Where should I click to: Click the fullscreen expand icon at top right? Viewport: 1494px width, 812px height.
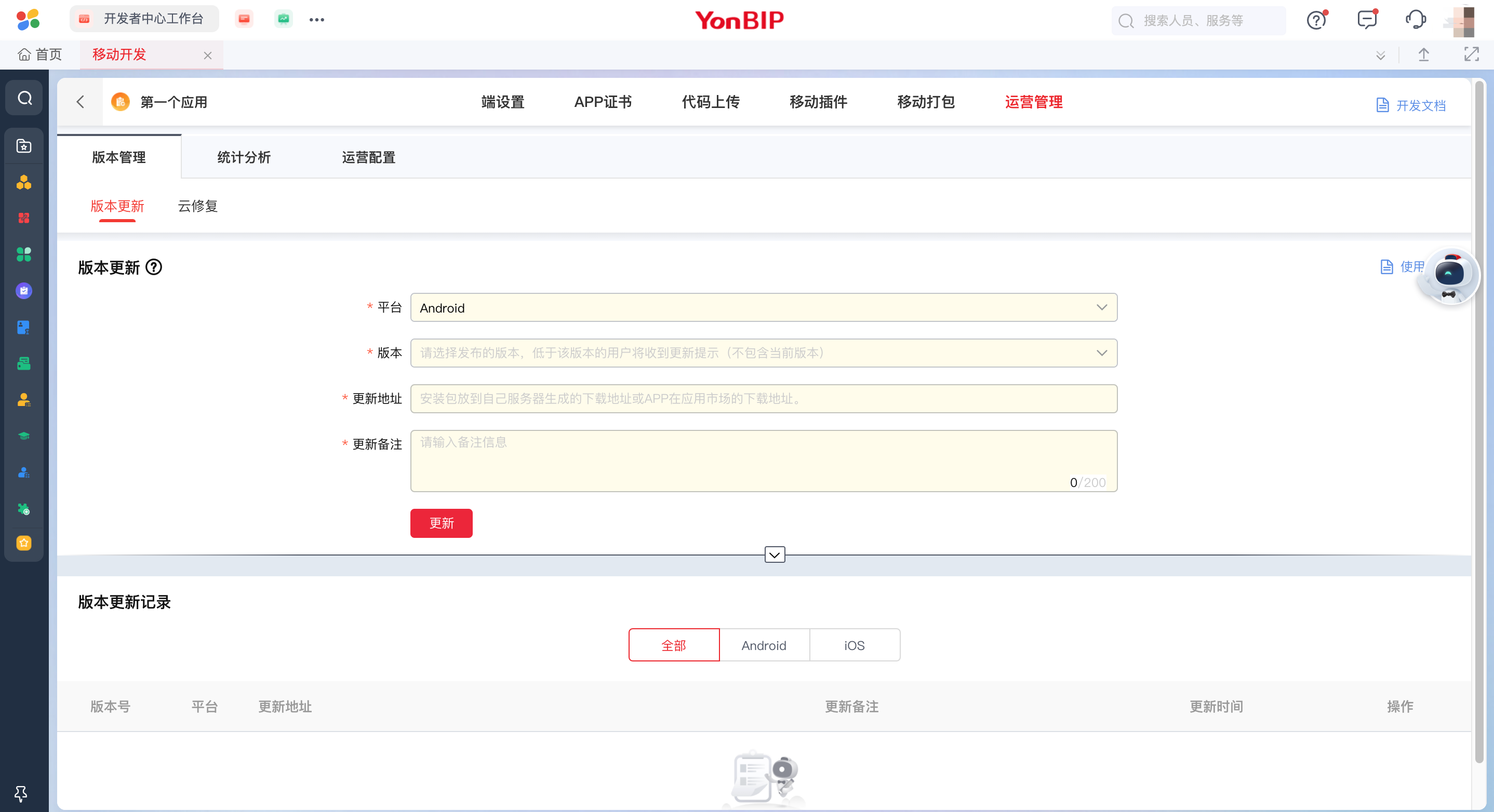pyautogui.click(x=1471, y=55)
